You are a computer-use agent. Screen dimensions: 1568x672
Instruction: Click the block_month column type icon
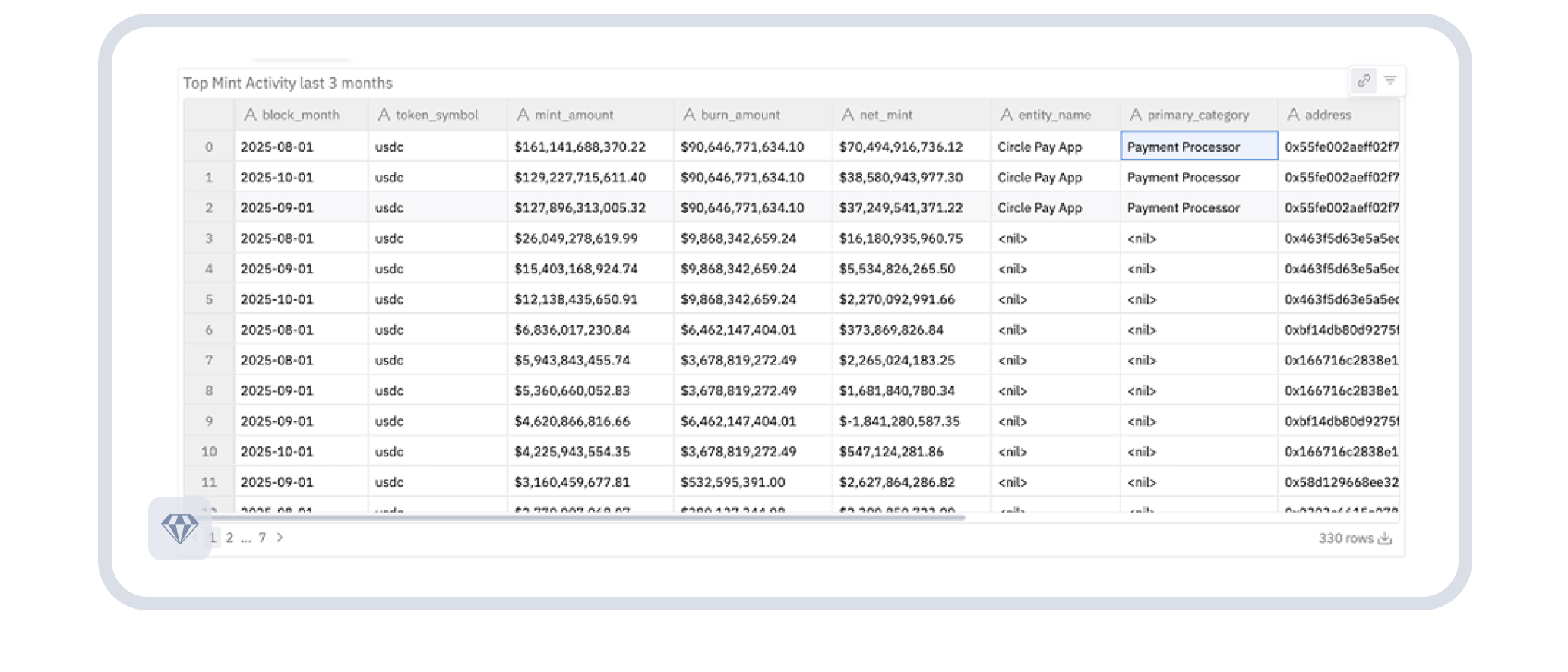[250, 115]
